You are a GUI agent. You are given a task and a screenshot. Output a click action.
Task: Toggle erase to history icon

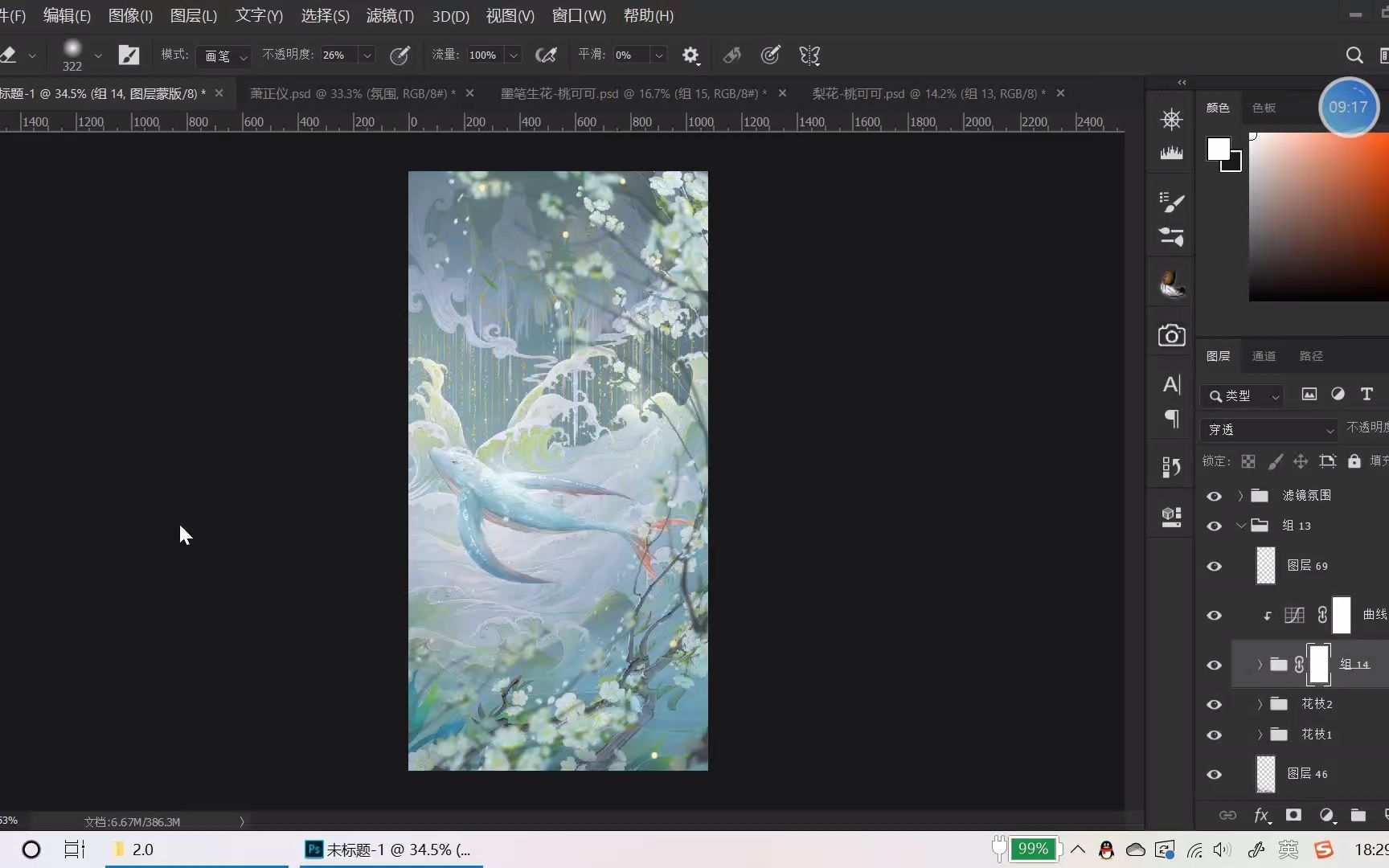click(x=731, y=55)
